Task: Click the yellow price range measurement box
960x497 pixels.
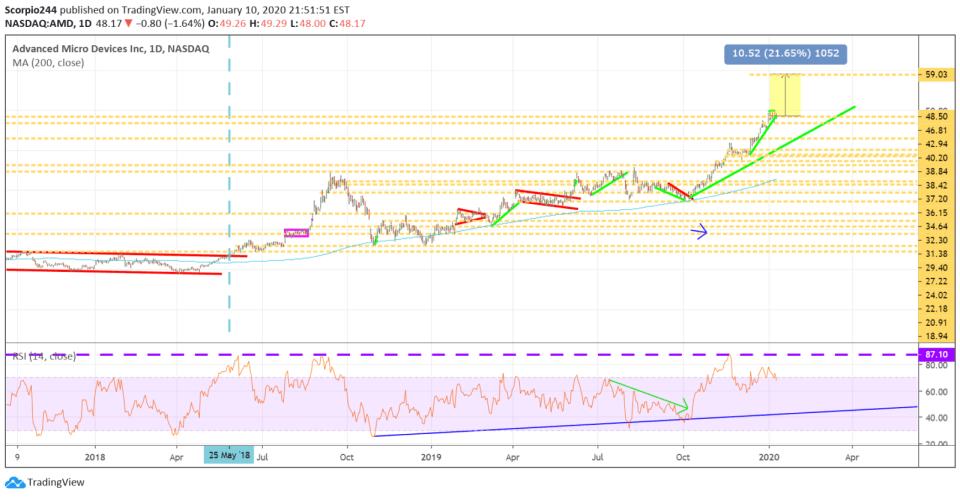Action: [785, 95]
